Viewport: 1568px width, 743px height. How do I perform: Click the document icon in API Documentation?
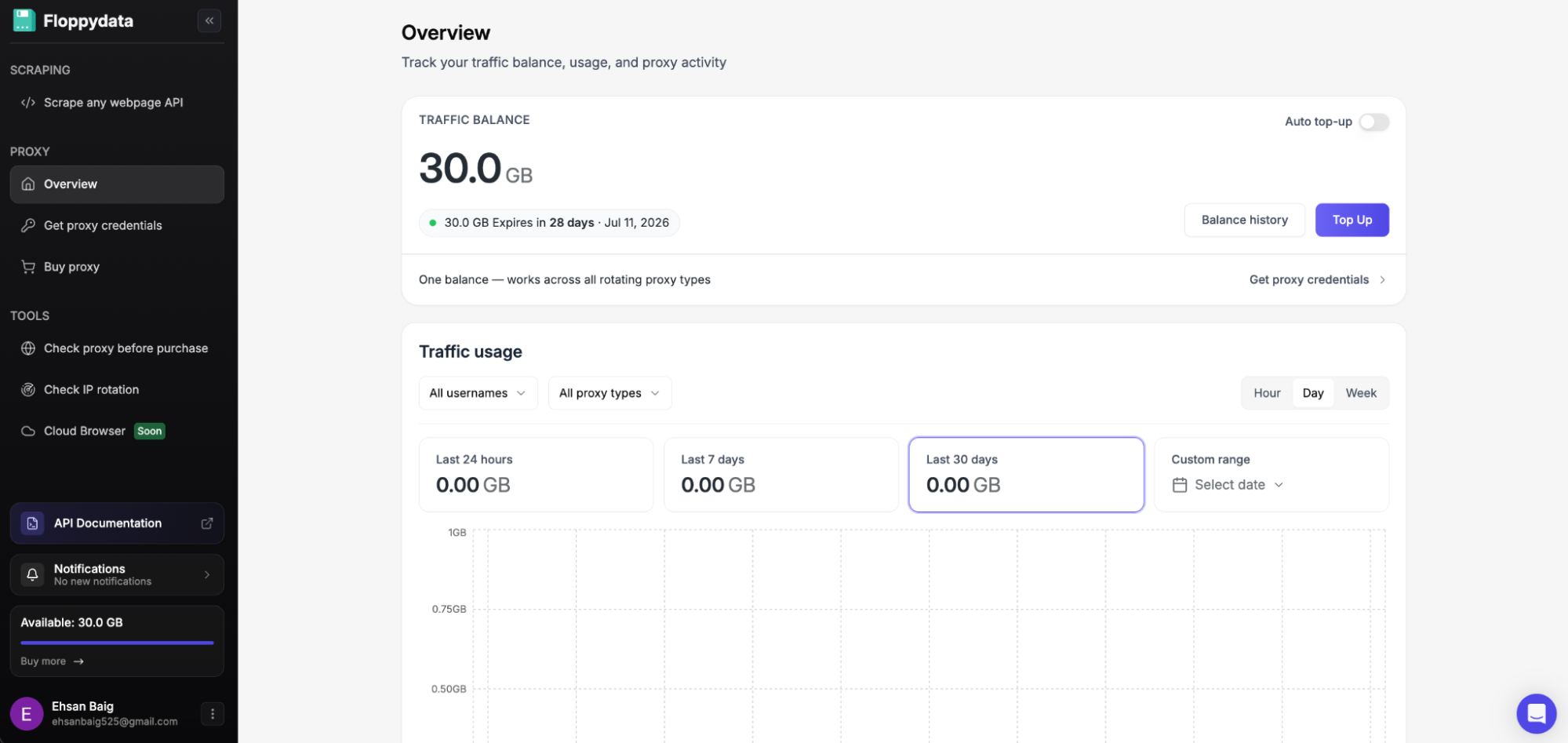[32, 523]
